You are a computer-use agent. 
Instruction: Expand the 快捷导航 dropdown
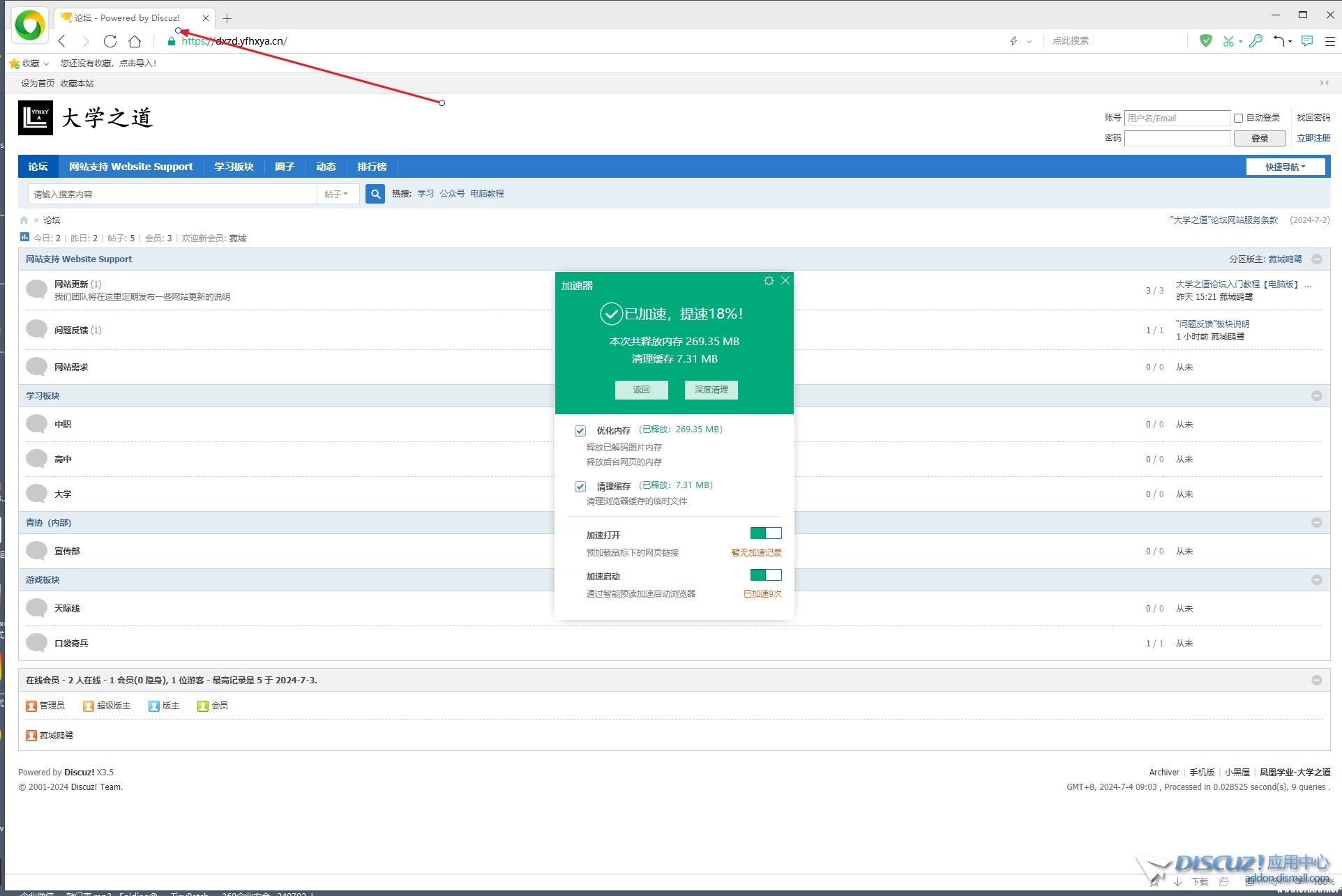pyautogui.click(x=1285, y=167)
